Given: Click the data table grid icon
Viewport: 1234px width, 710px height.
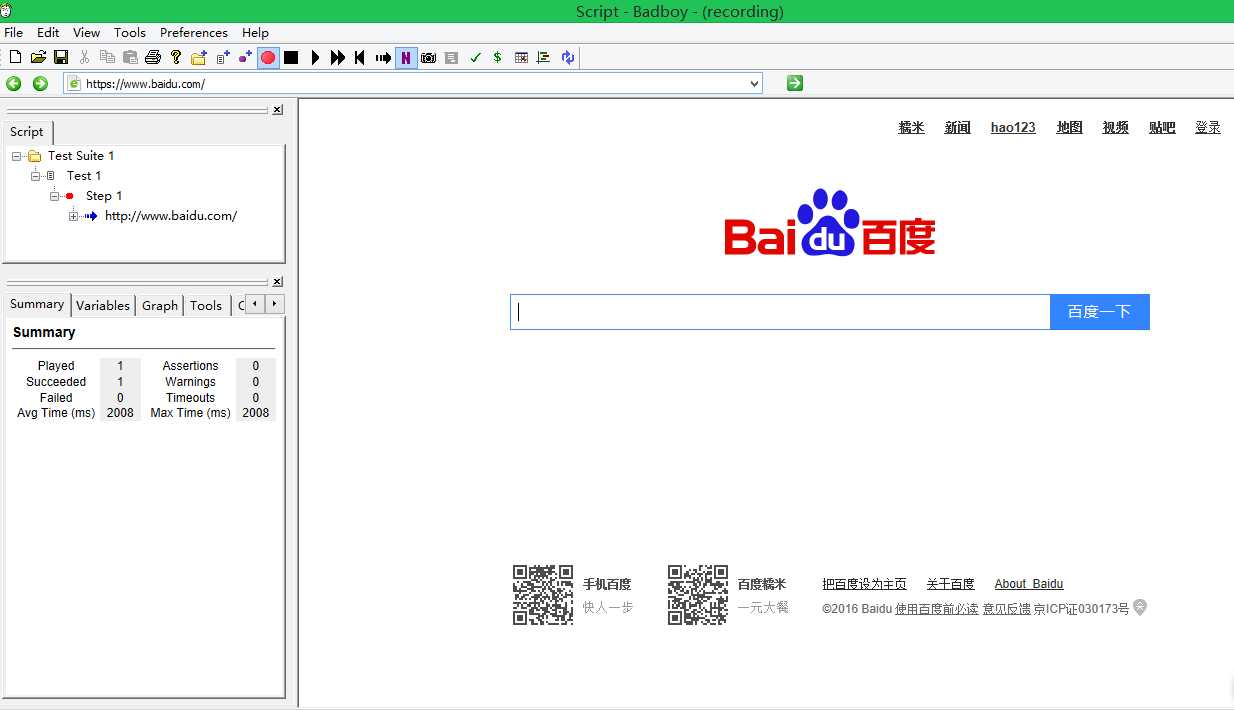Looking at the screenshot, I should coord(521,58).
